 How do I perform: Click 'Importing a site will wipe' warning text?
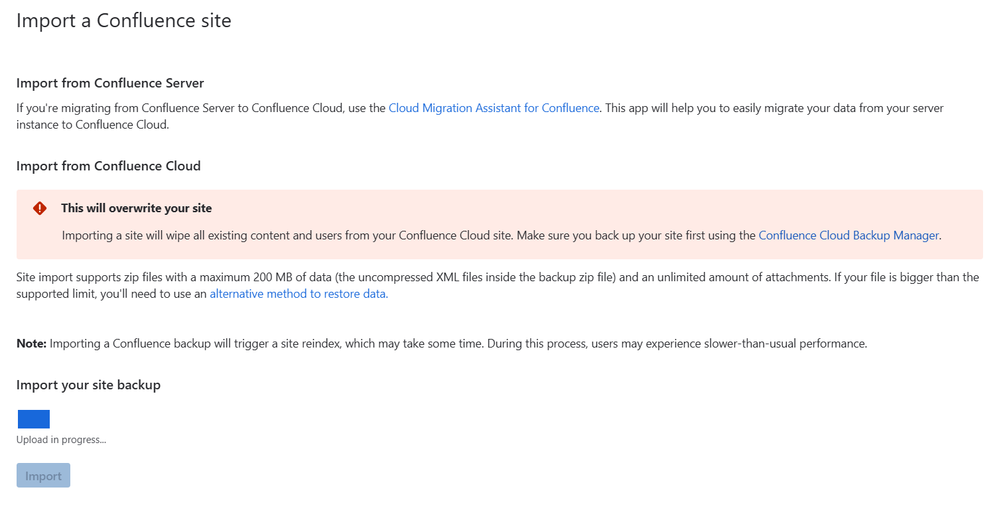pyautogui.click(x=501, y=236)
